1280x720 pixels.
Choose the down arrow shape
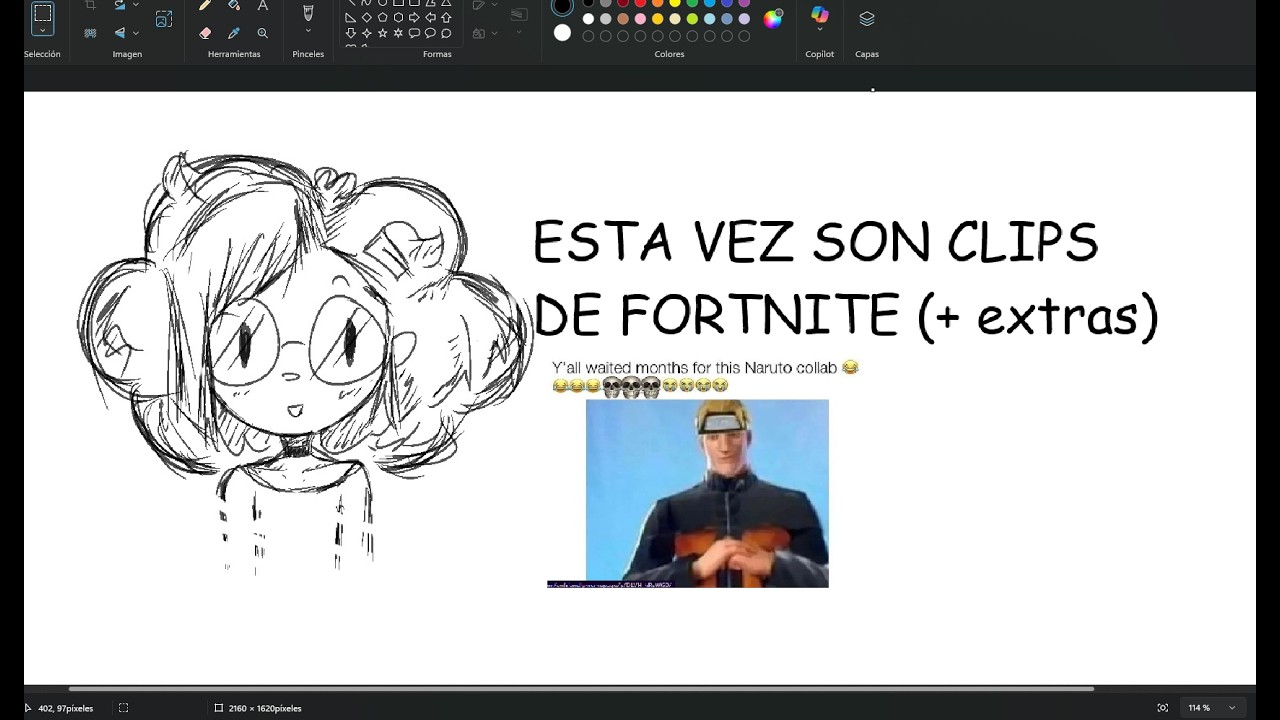[x=351, y=33]
